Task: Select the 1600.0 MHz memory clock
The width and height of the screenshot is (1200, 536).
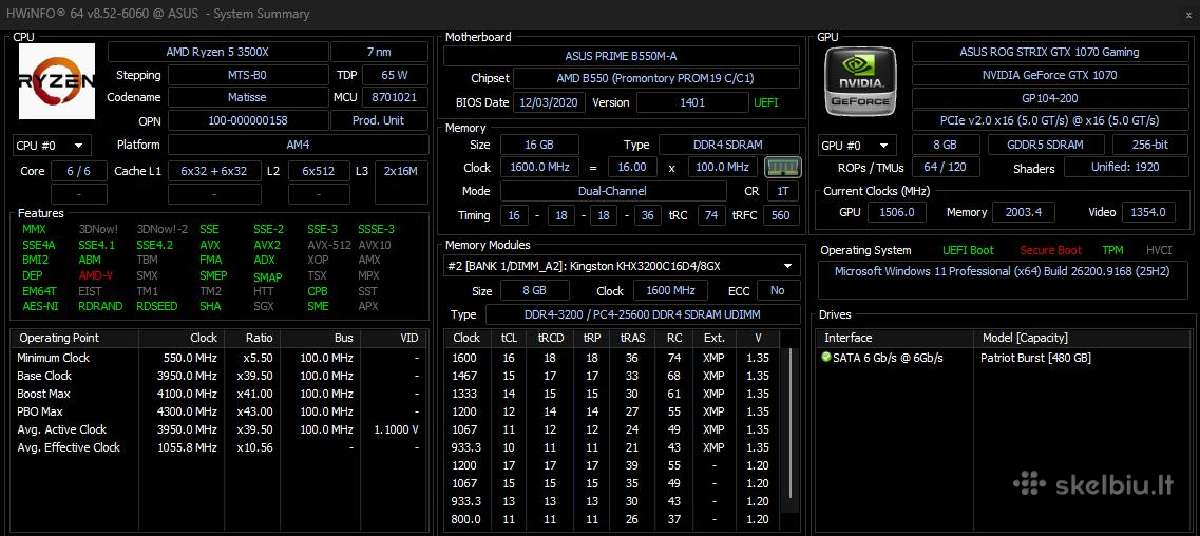Action: click(x=539, y=167)
